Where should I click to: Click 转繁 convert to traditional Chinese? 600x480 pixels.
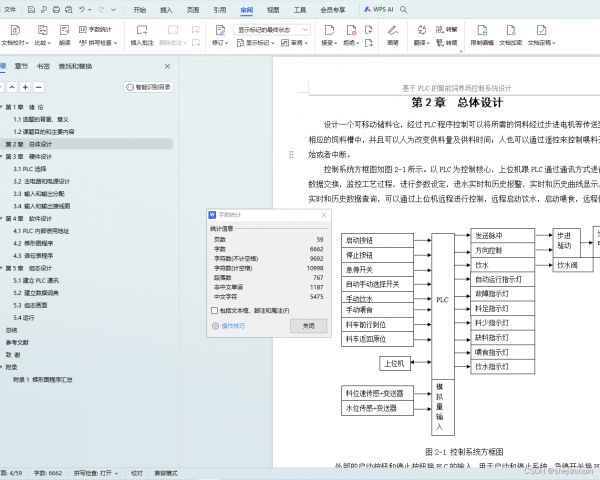click(447, 29)
